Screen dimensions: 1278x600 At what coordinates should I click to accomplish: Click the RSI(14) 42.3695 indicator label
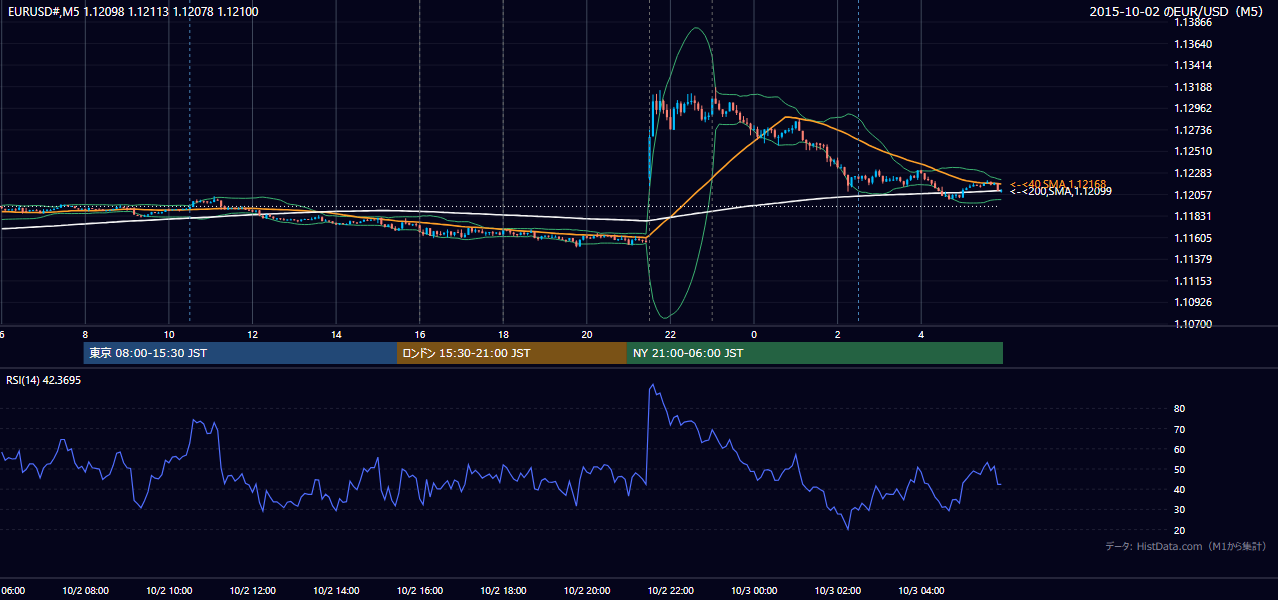click(44, 380)
